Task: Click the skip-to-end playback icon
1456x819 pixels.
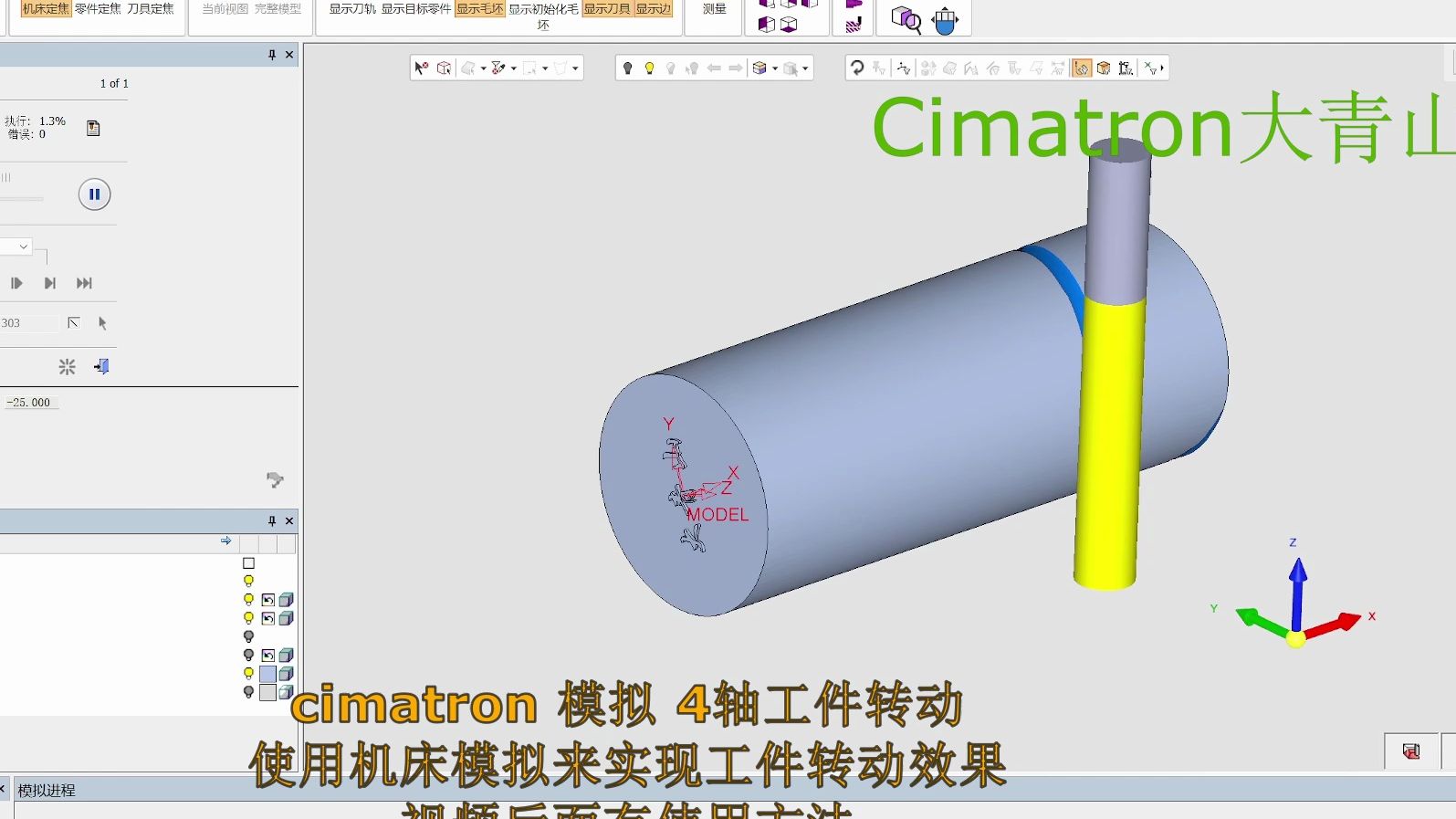Action: (84, 283)
